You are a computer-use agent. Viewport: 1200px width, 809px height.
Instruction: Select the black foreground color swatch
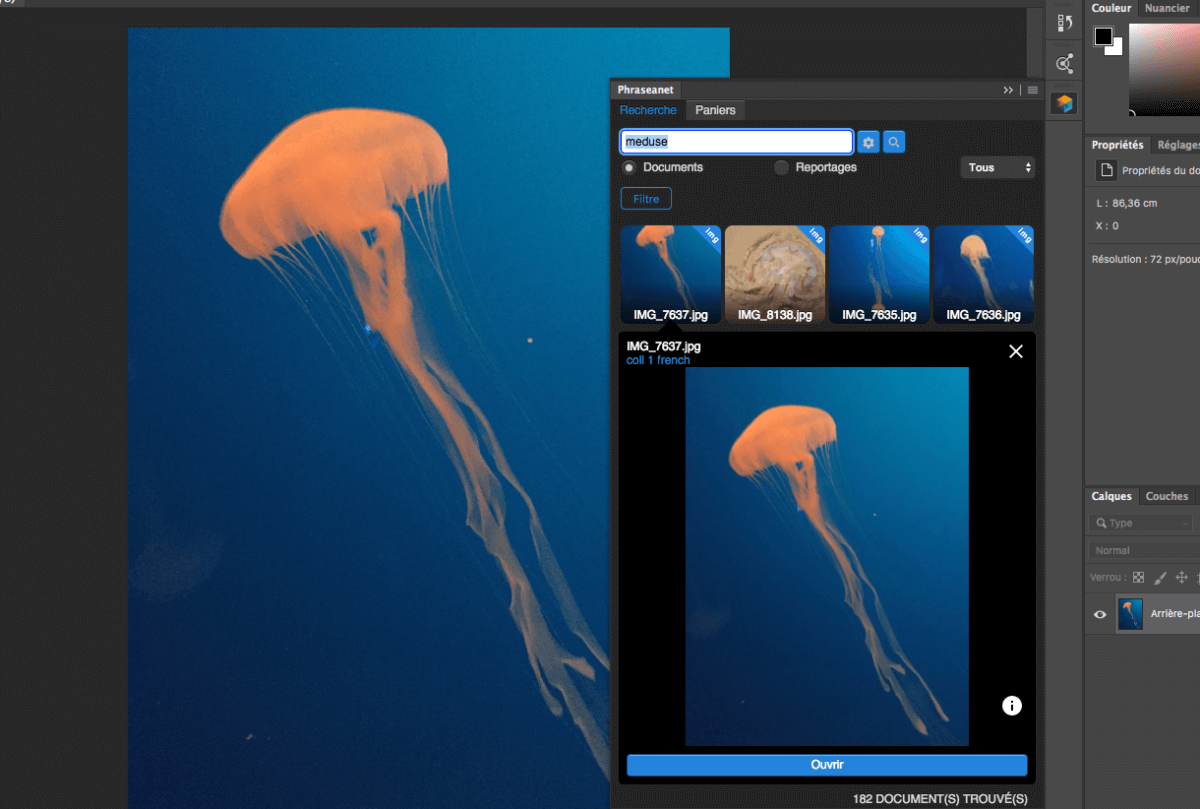(1101, 35)
